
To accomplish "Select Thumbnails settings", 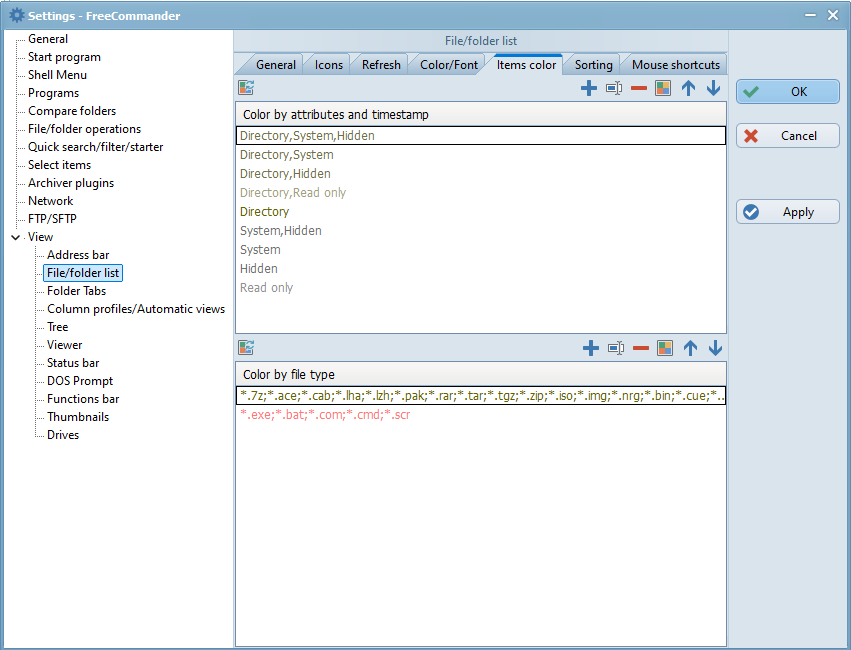I will coord(78,417).
